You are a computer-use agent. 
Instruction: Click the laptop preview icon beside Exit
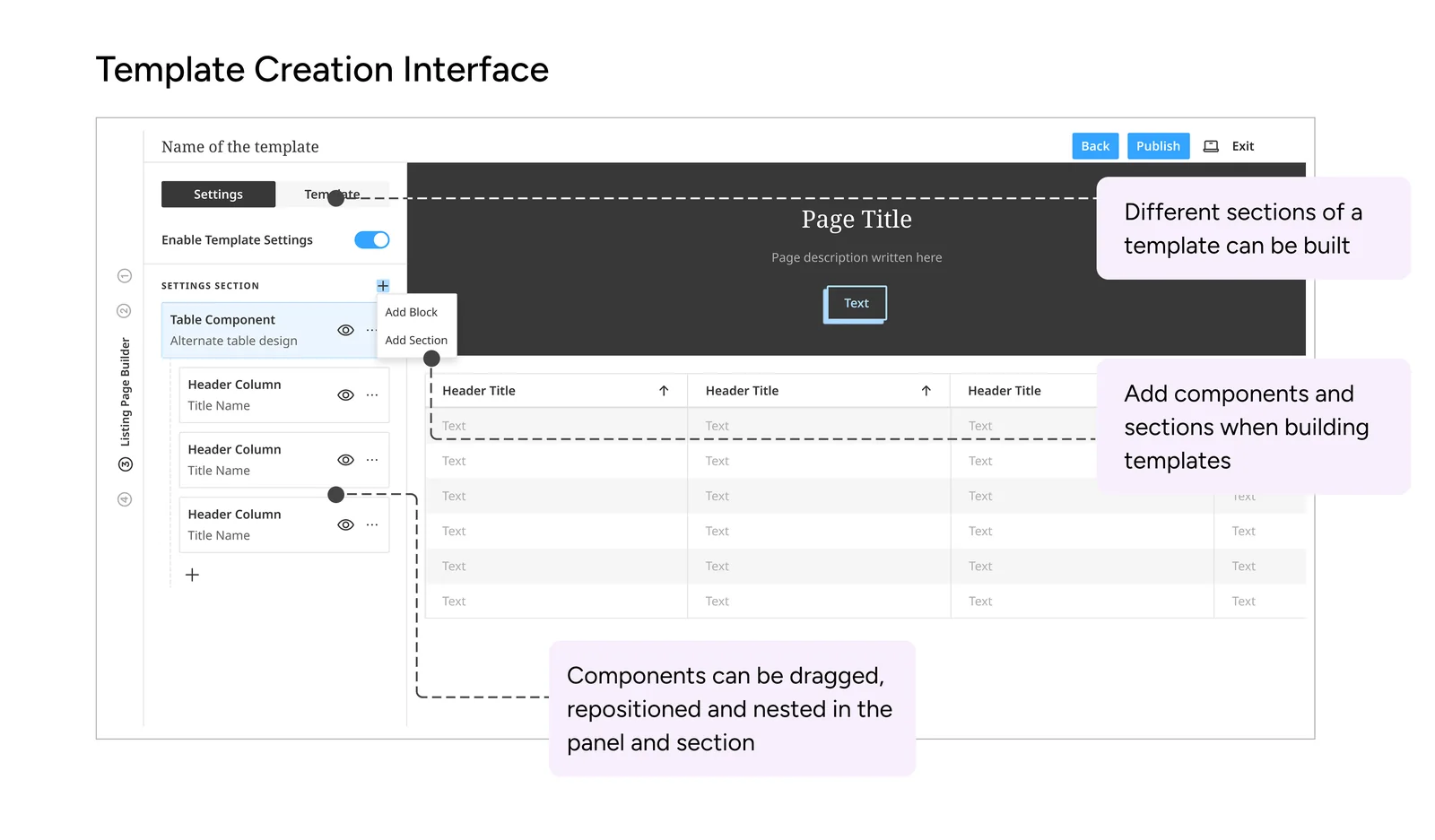1211,146
